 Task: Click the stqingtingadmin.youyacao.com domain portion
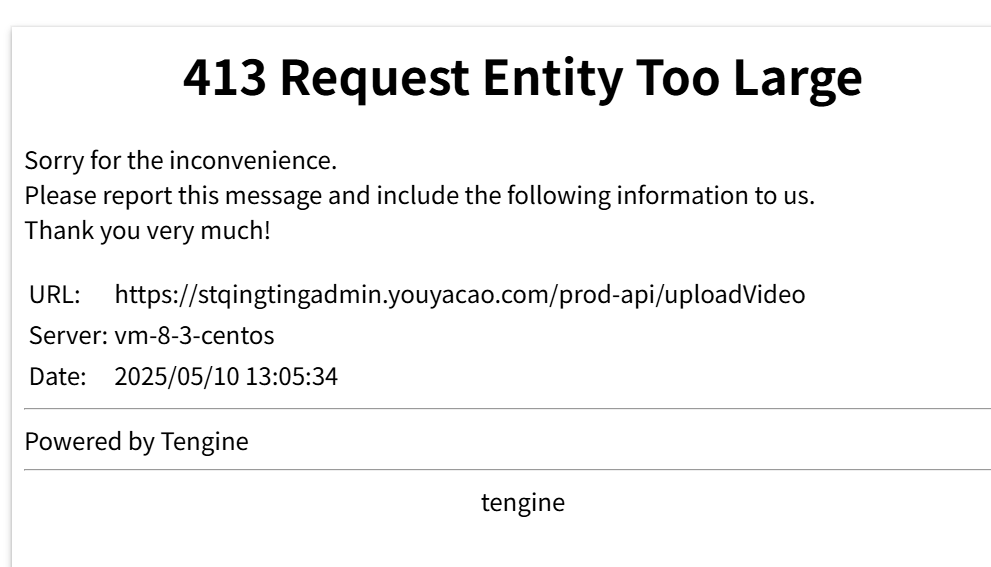pos(377,295)
